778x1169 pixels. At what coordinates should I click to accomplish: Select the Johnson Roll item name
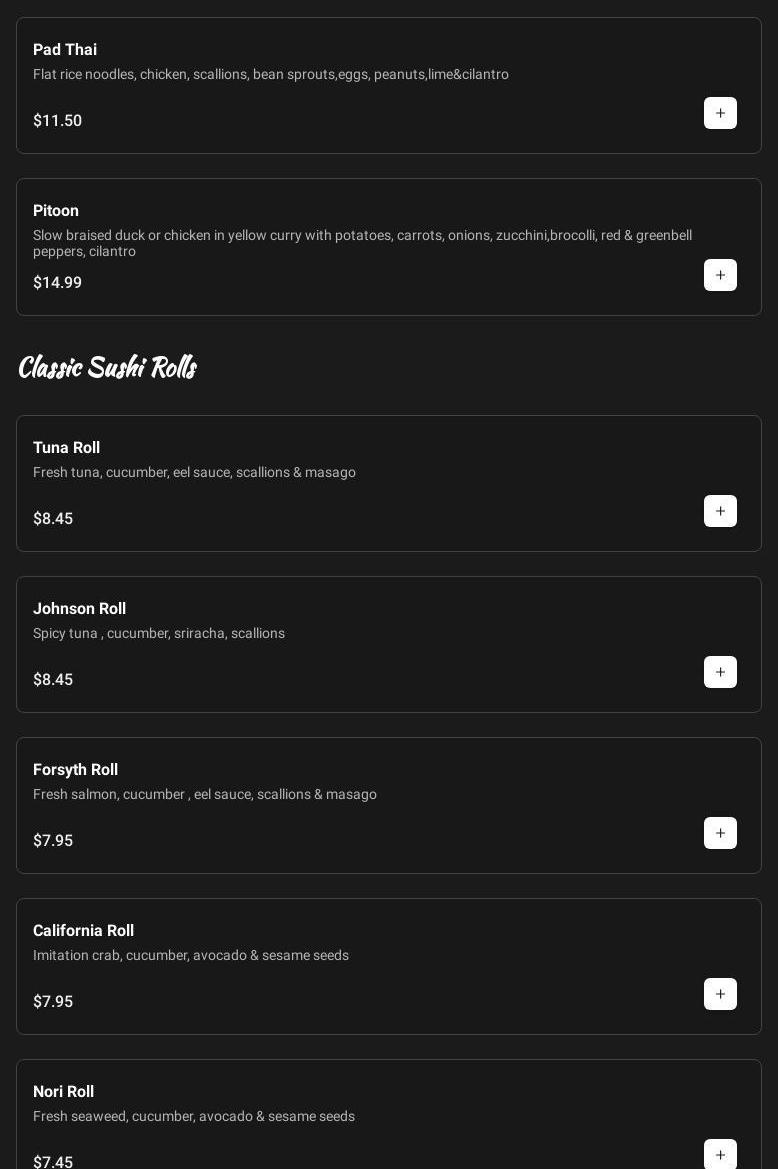[79, 609]
